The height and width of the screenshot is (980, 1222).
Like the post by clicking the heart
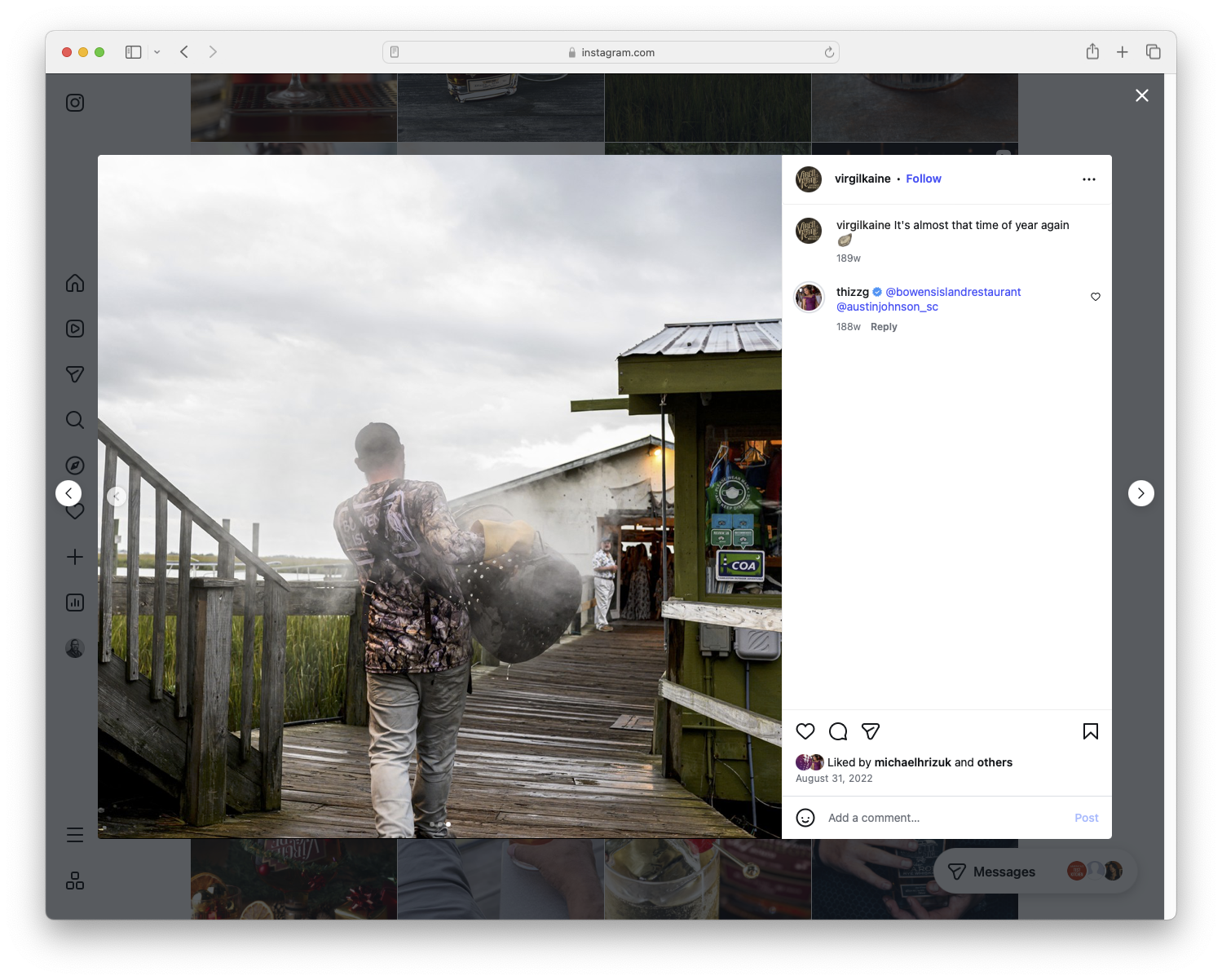[x=805, y=731]
